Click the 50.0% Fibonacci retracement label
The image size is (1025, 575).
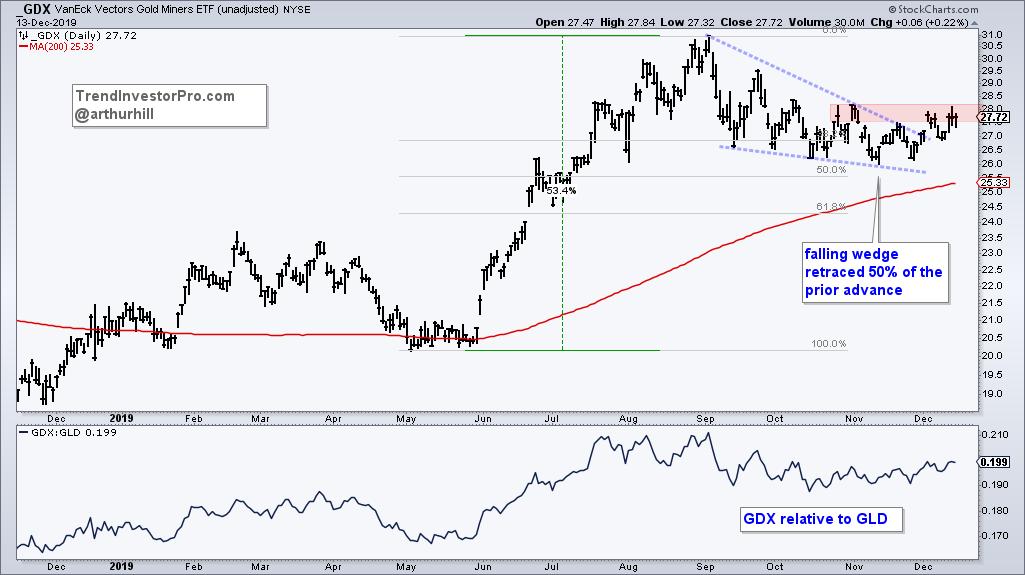click(831, 169)
